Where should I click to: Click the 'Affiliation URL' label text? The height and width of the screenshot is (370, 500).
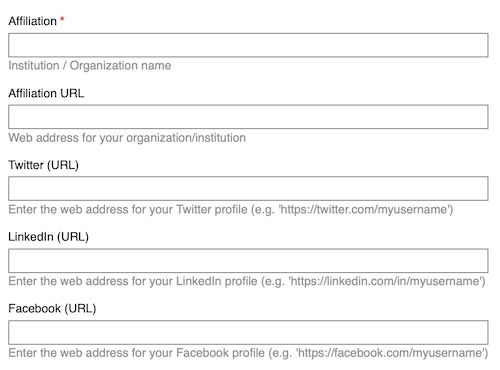[46, 93]
